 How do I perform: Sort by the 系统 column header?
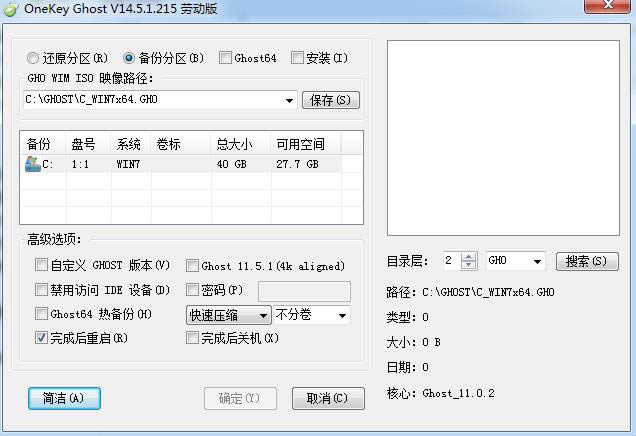[x=130, y=144]
